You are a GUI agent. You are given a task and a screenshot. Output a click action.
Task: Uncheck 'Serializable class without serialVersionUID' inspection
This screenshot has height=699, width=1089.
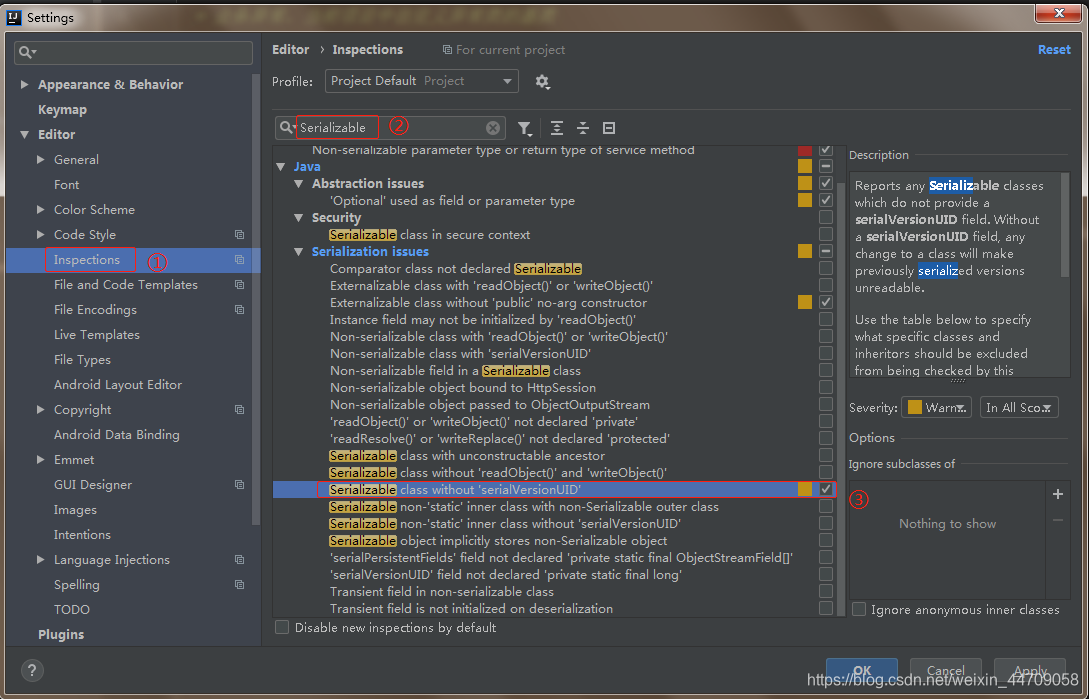coord(826,490)
